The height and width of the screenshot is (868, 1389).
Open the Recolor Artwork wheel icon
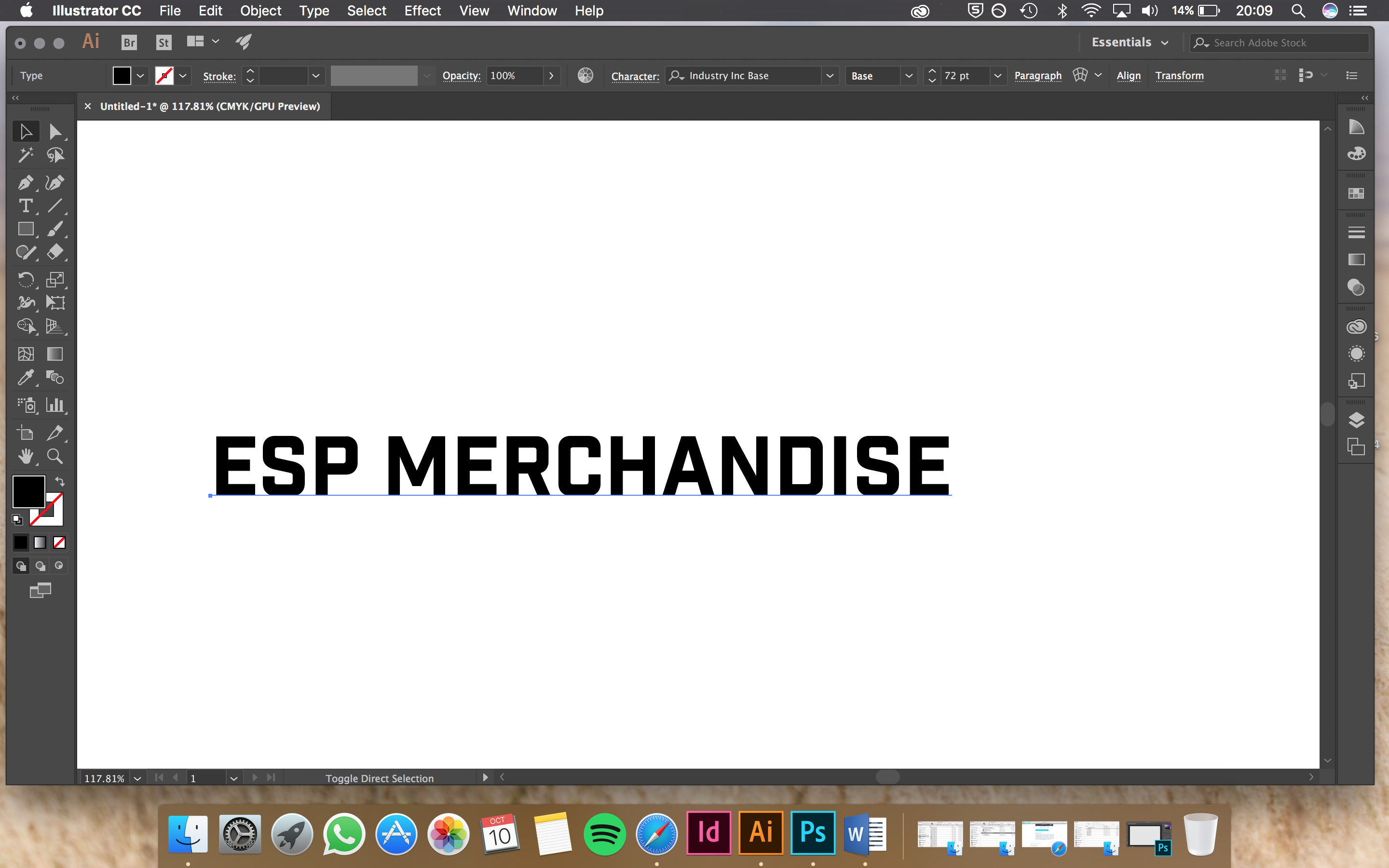pyautogui.click(x=586, y=75)
